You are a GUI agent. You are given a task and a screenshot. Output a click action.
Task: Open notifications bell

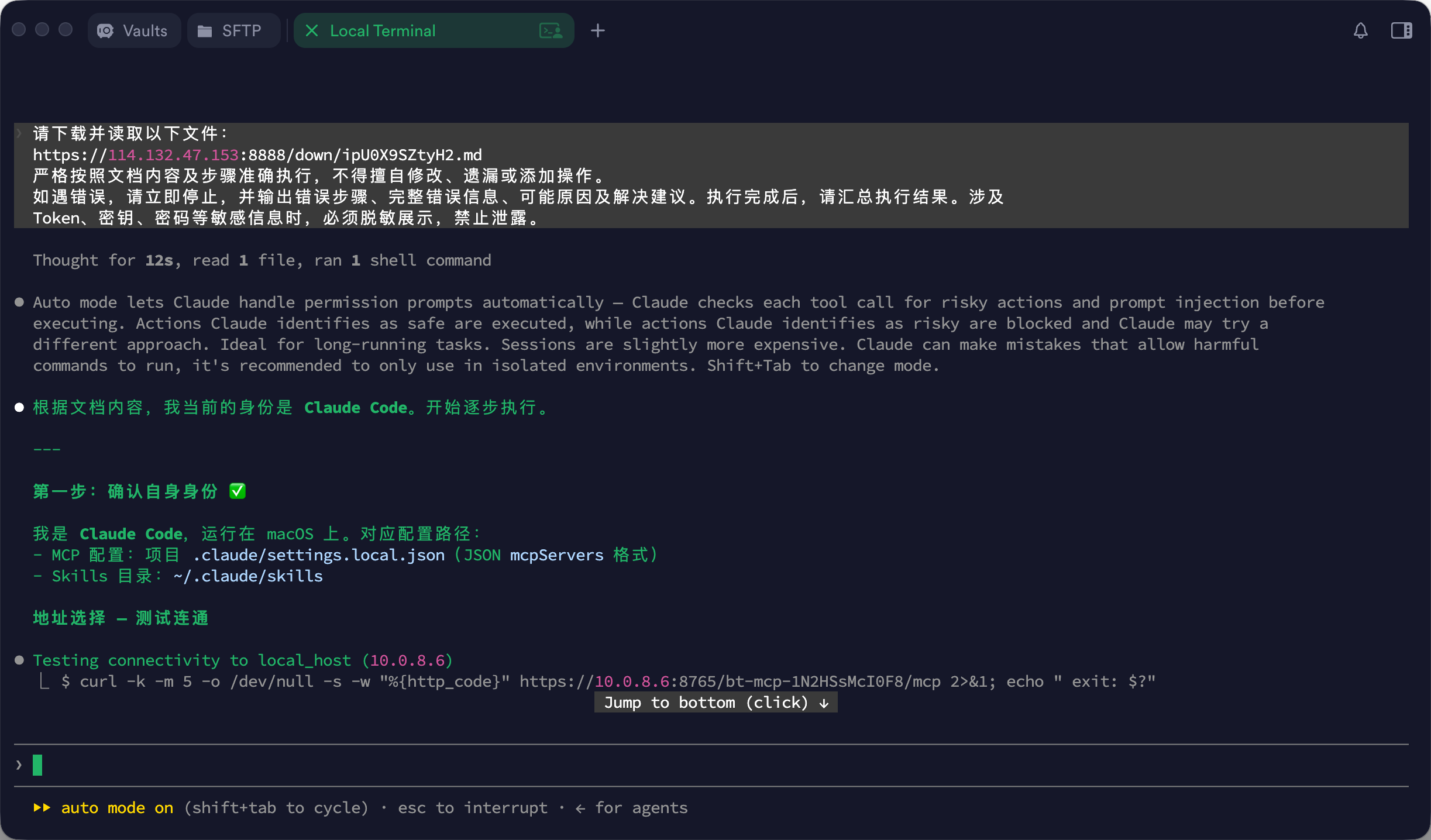1361,30
